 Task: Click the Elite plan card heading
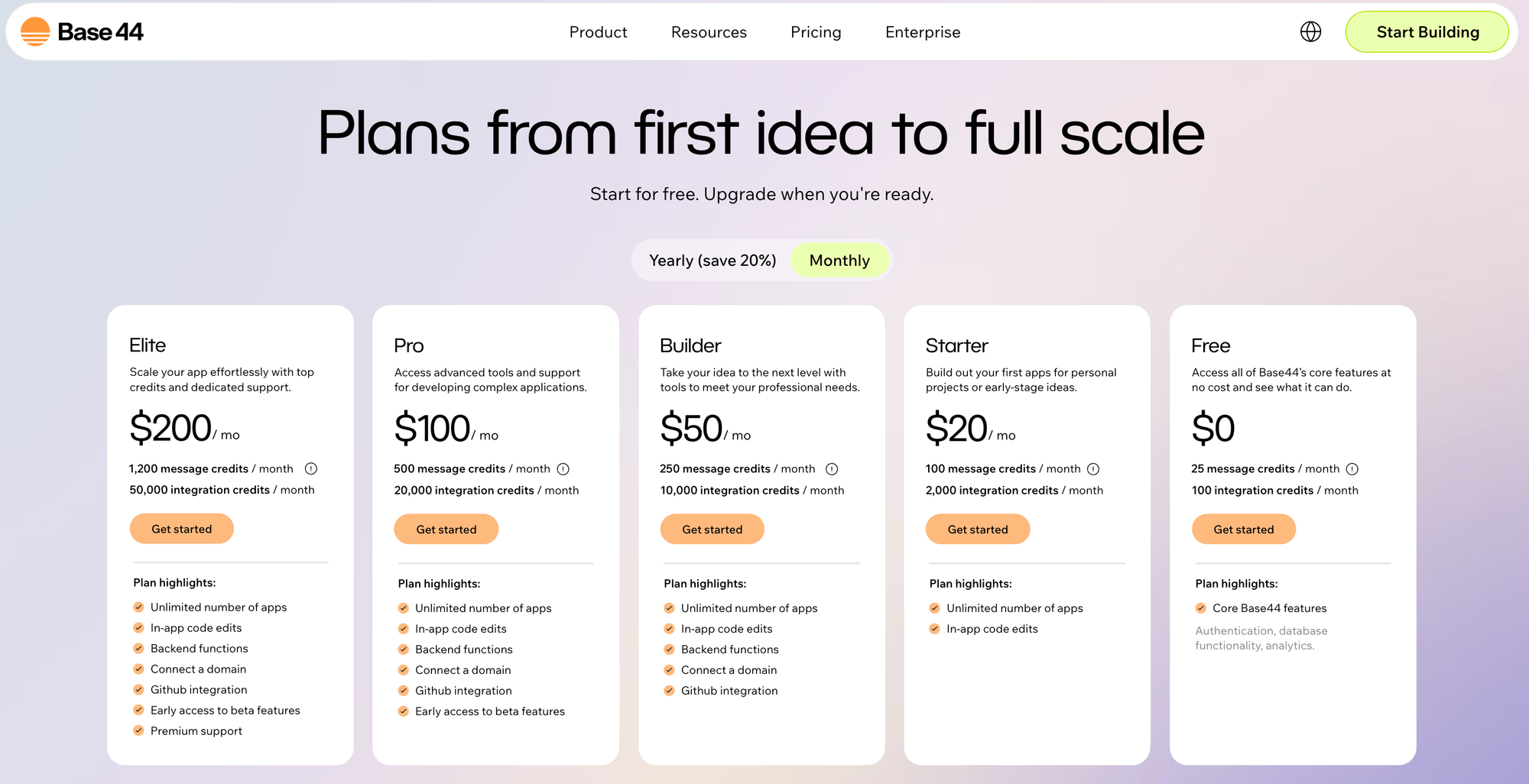(148, 345)
